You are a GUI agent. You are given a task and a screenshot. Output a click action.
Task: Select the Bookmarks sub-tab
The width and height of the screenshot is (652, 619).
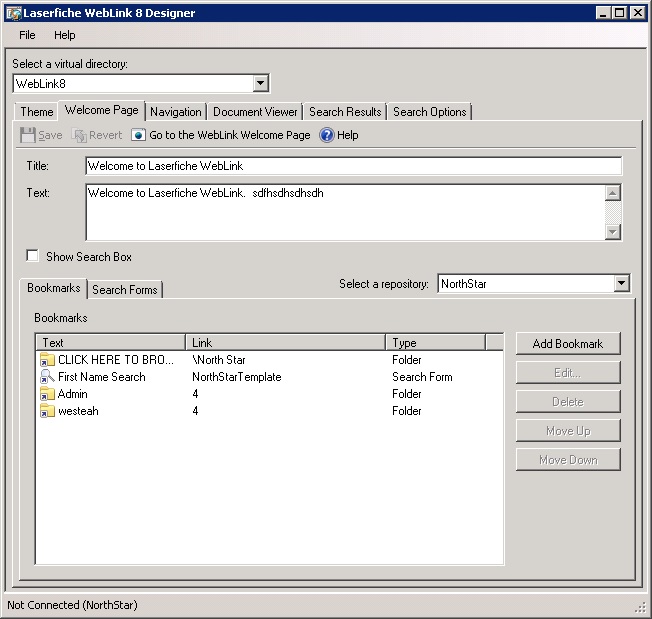[x=54, y=288]
